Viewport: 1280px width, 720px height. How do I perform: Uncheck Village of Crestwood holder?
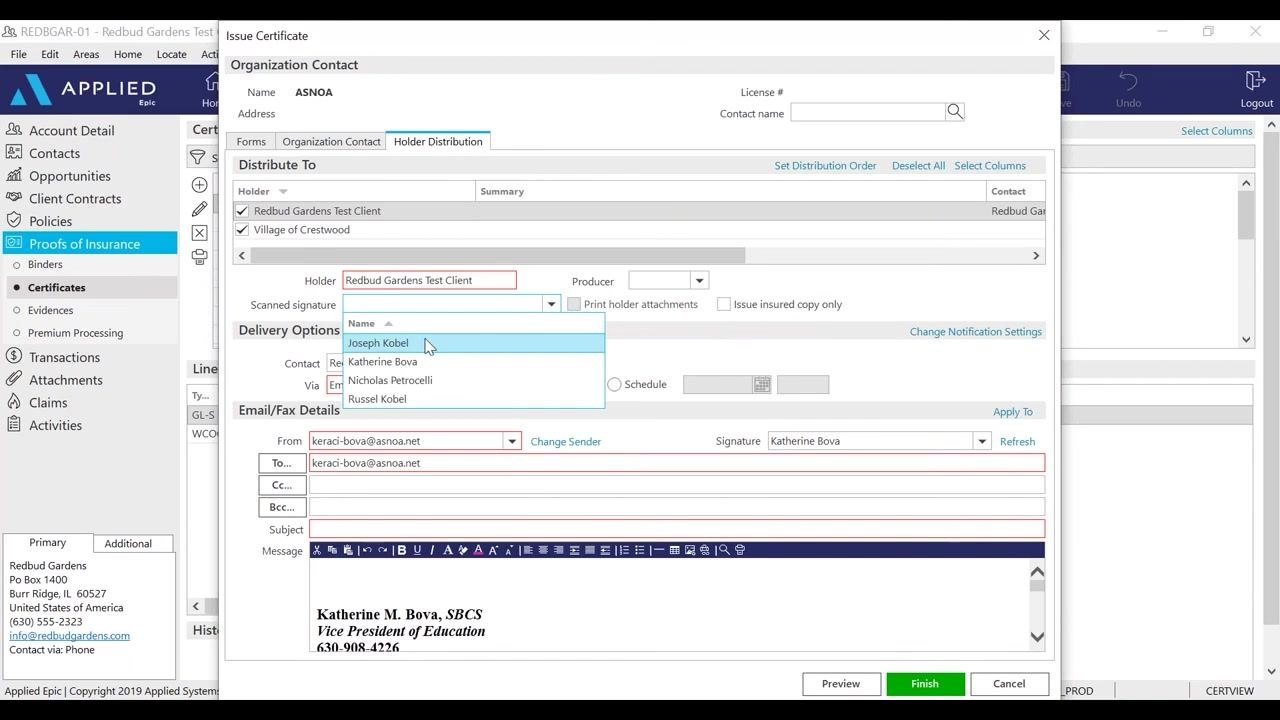click(x=242, y=230)
